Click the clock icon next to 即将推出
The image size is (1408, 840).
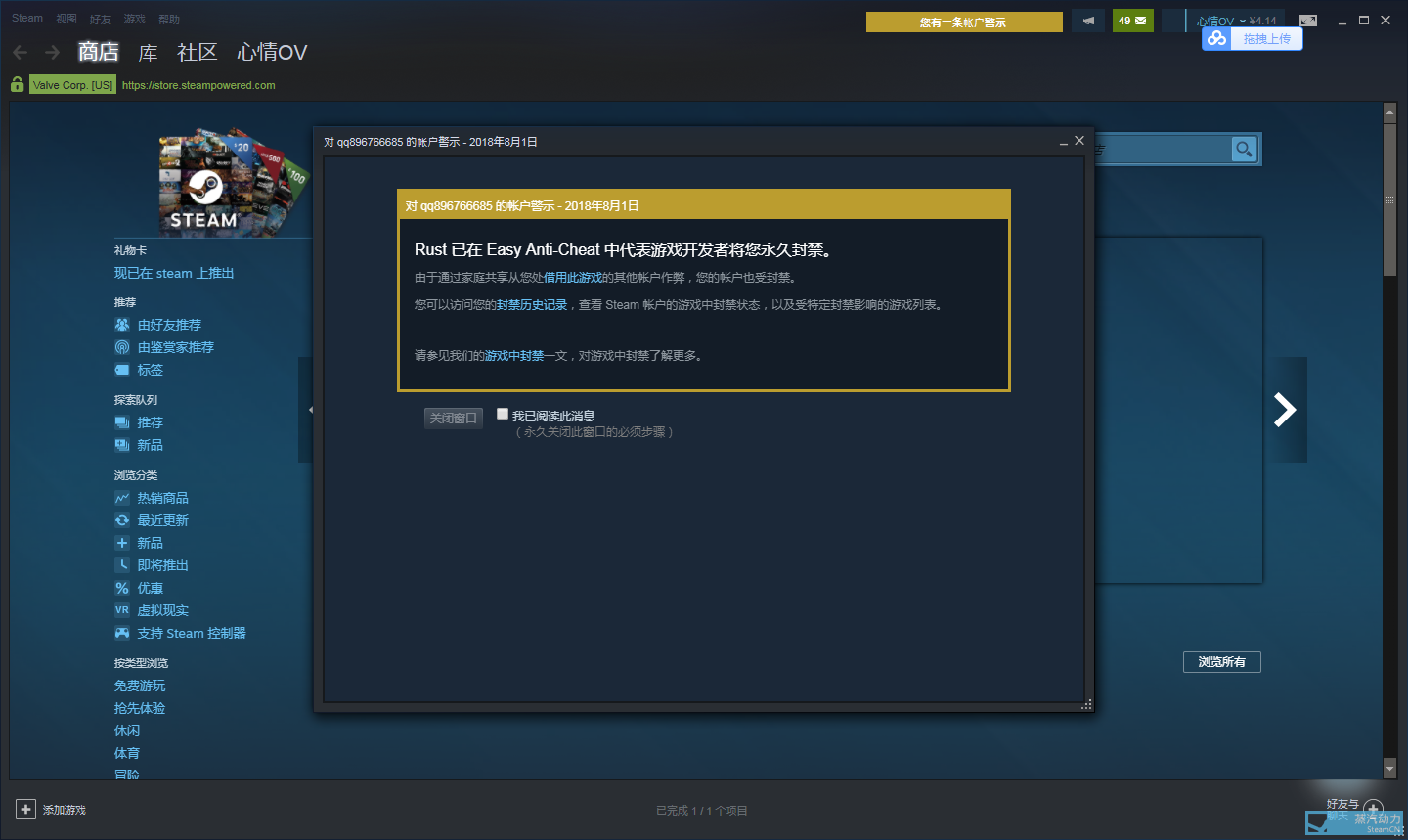click(x=120, y=564)
